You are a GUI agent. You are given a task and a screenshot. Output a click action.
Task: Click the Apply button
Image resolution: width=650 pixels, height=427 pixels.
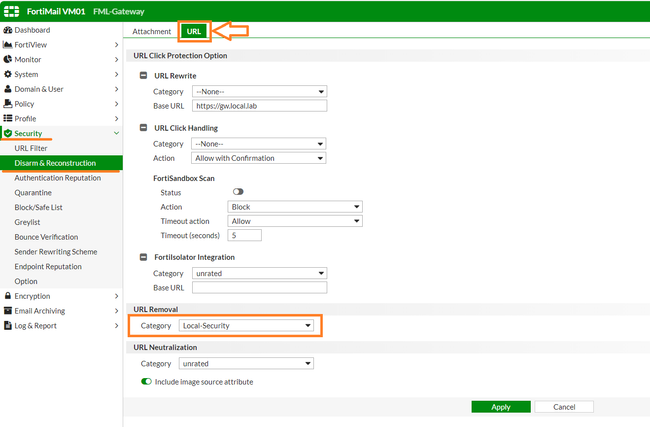coord(500,407)
